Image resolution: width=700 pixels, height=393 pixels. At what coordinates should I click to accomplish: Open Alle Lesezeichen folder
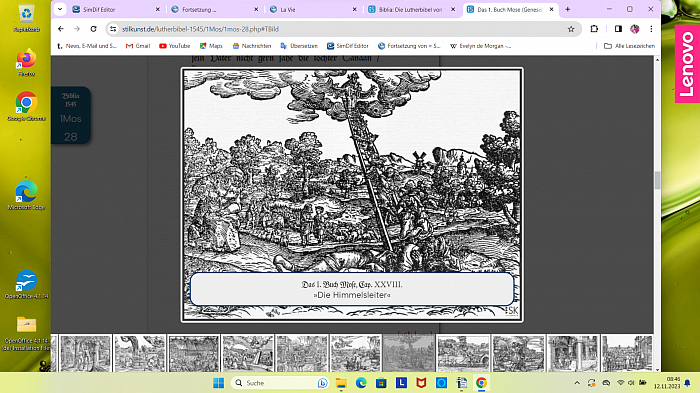tap(629, 46)
